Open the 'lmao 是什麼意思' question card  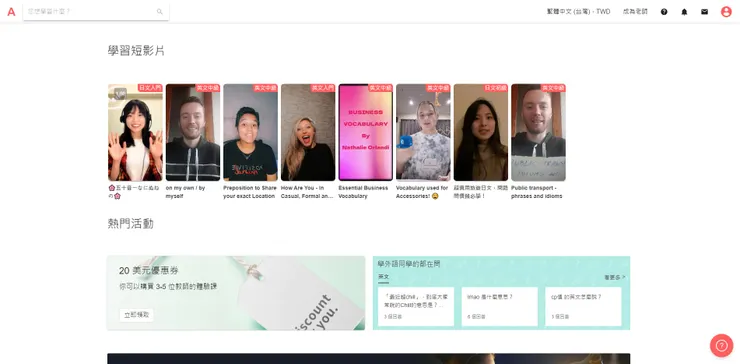tap(499, 306)
